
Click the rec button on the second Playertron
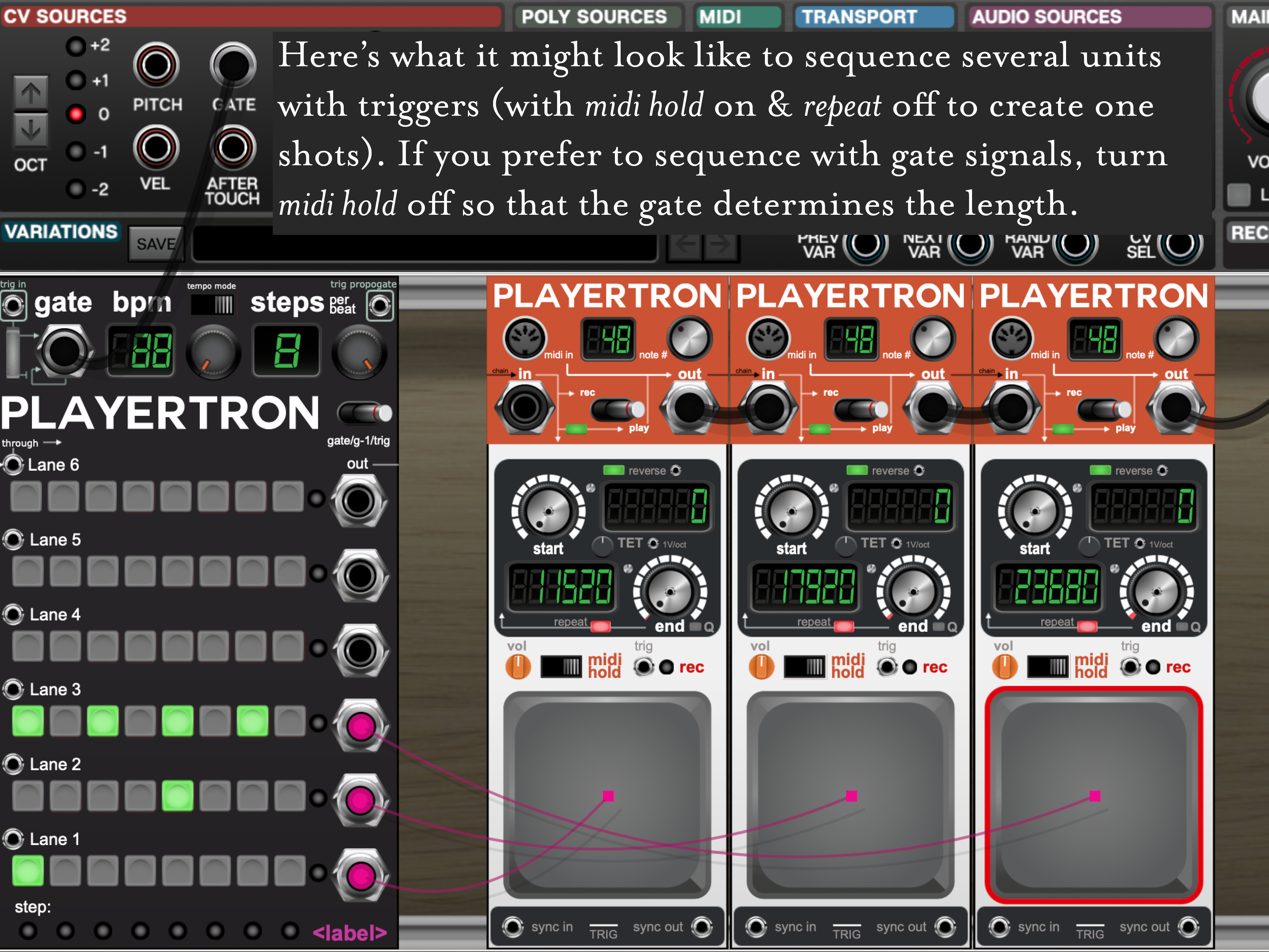[909, 667]
